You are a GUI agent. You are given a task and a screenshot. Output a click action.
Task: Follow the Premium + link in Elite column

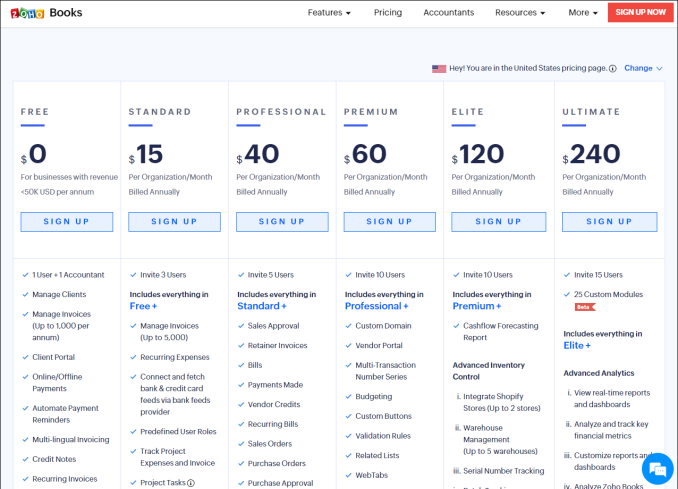[x=477, y=306]
